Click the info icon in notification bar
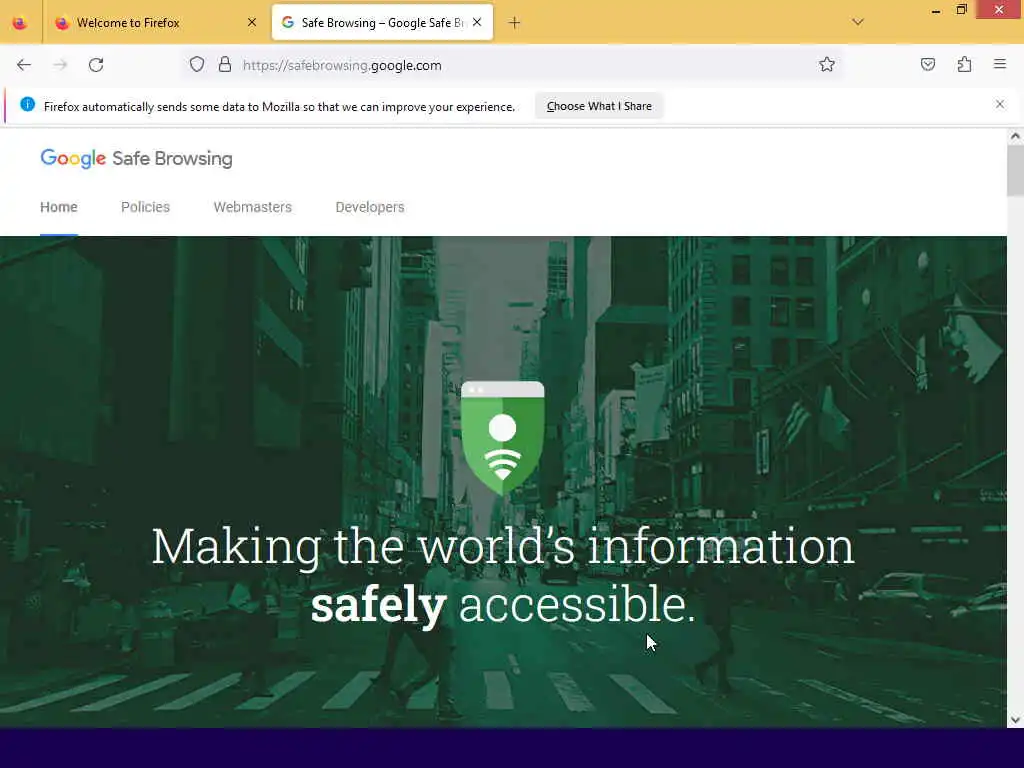Screen dimensions: 1024x768 (27, 104)
